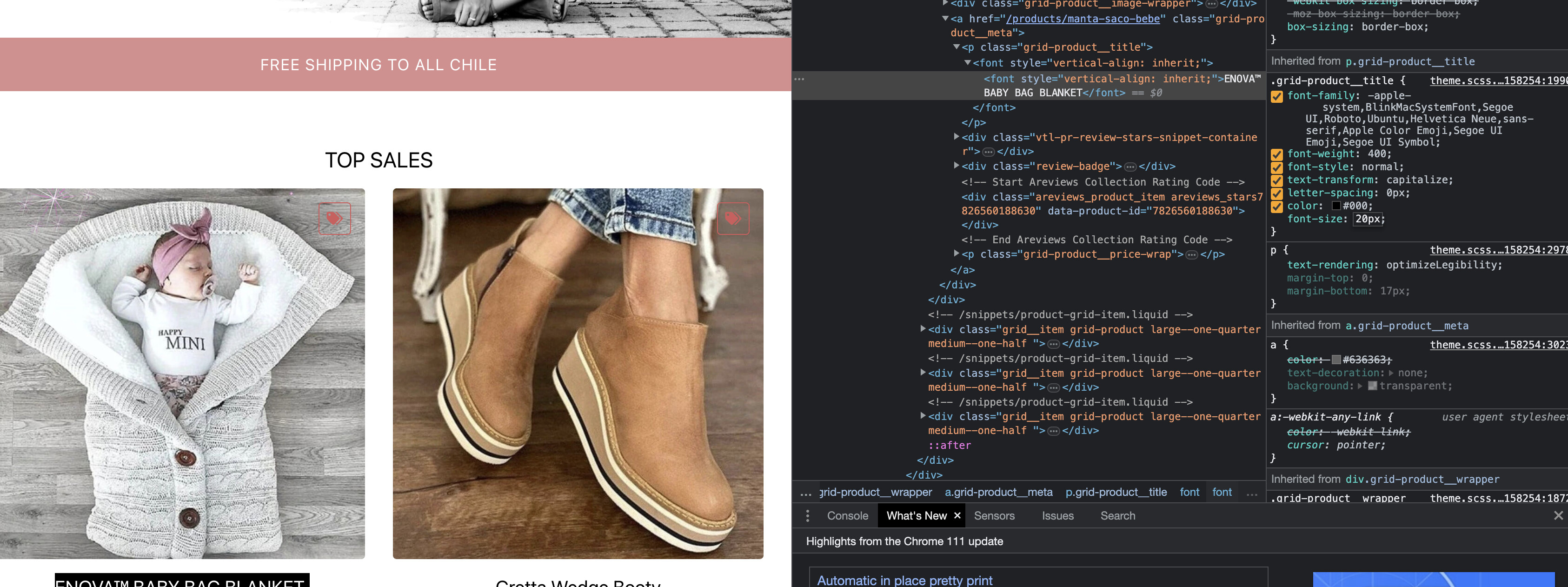
Task: Open Automatic in place pretty print link
Action: point(904,580)
